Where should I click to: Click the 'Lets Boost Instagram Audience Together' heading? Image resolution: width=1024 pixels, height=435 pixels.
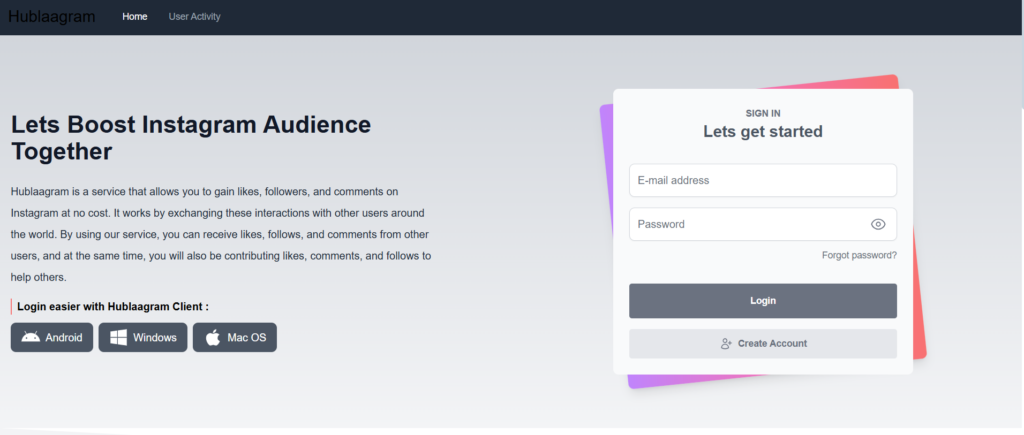[191, 138]
